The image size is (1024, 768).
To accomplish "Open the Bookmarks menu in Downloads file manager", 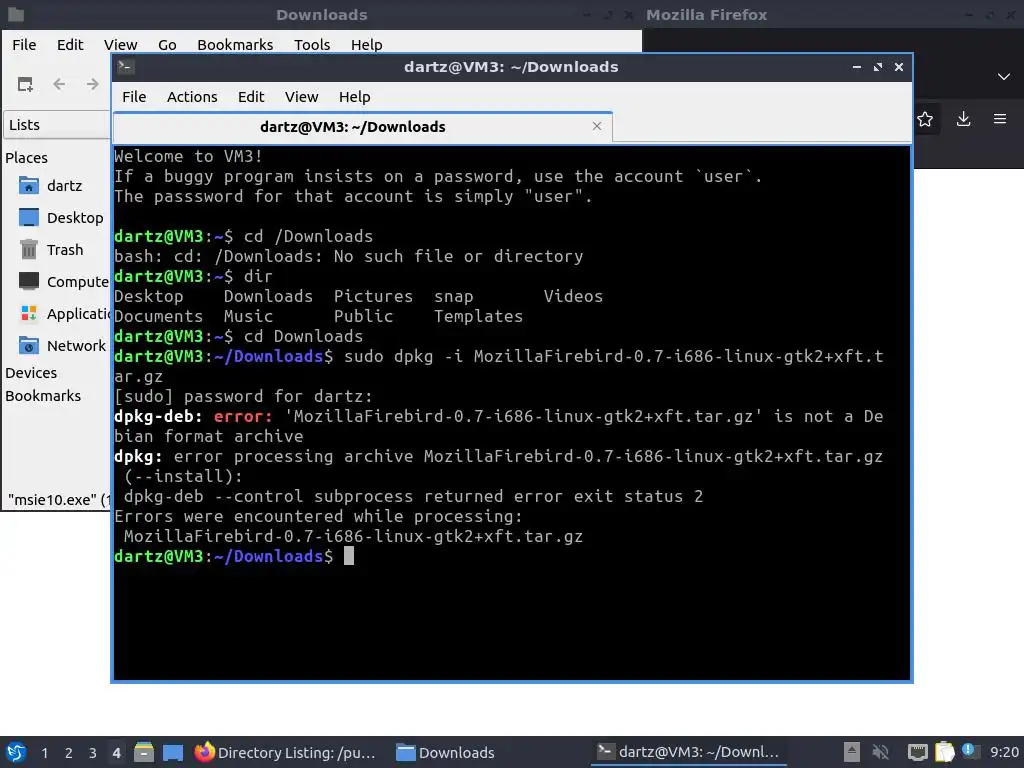I will pos(235,44).
